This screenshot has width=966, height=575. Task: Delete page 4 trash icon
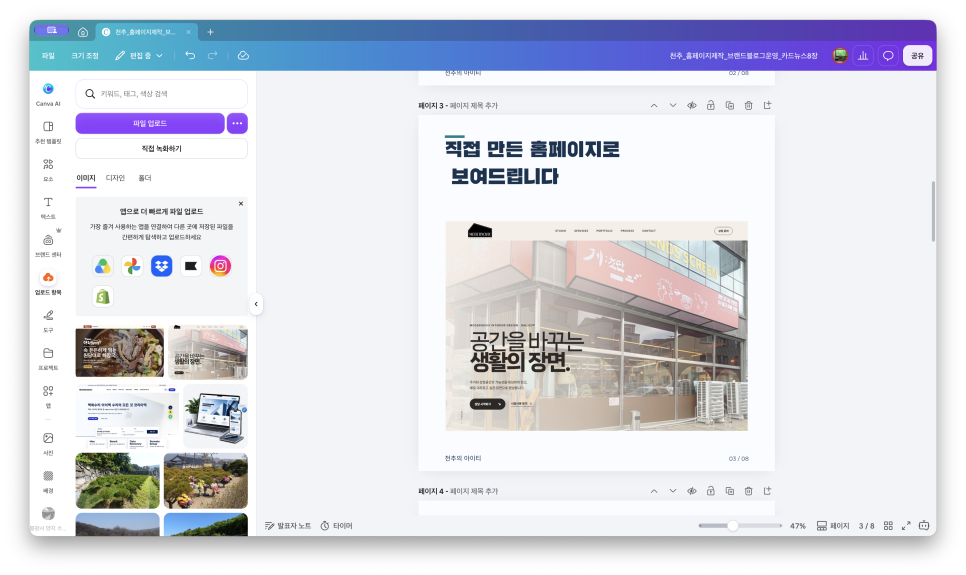[748, 491]
